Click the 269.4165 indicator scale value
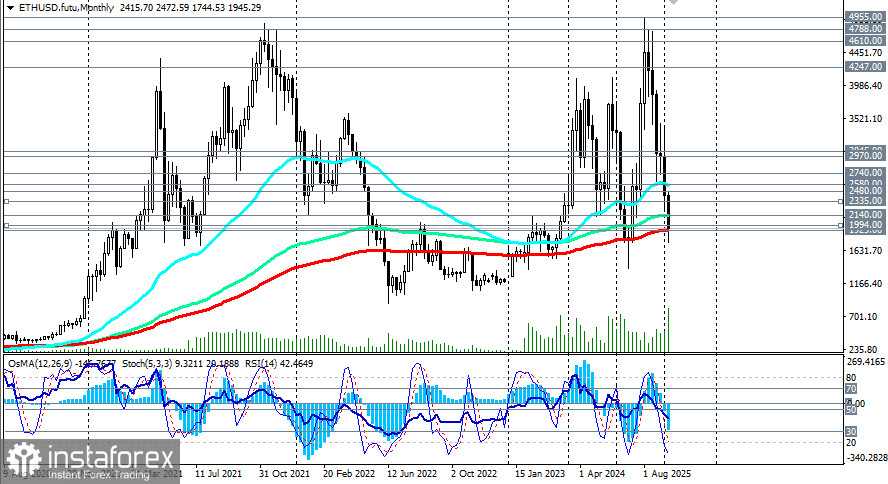 [866, 362]
